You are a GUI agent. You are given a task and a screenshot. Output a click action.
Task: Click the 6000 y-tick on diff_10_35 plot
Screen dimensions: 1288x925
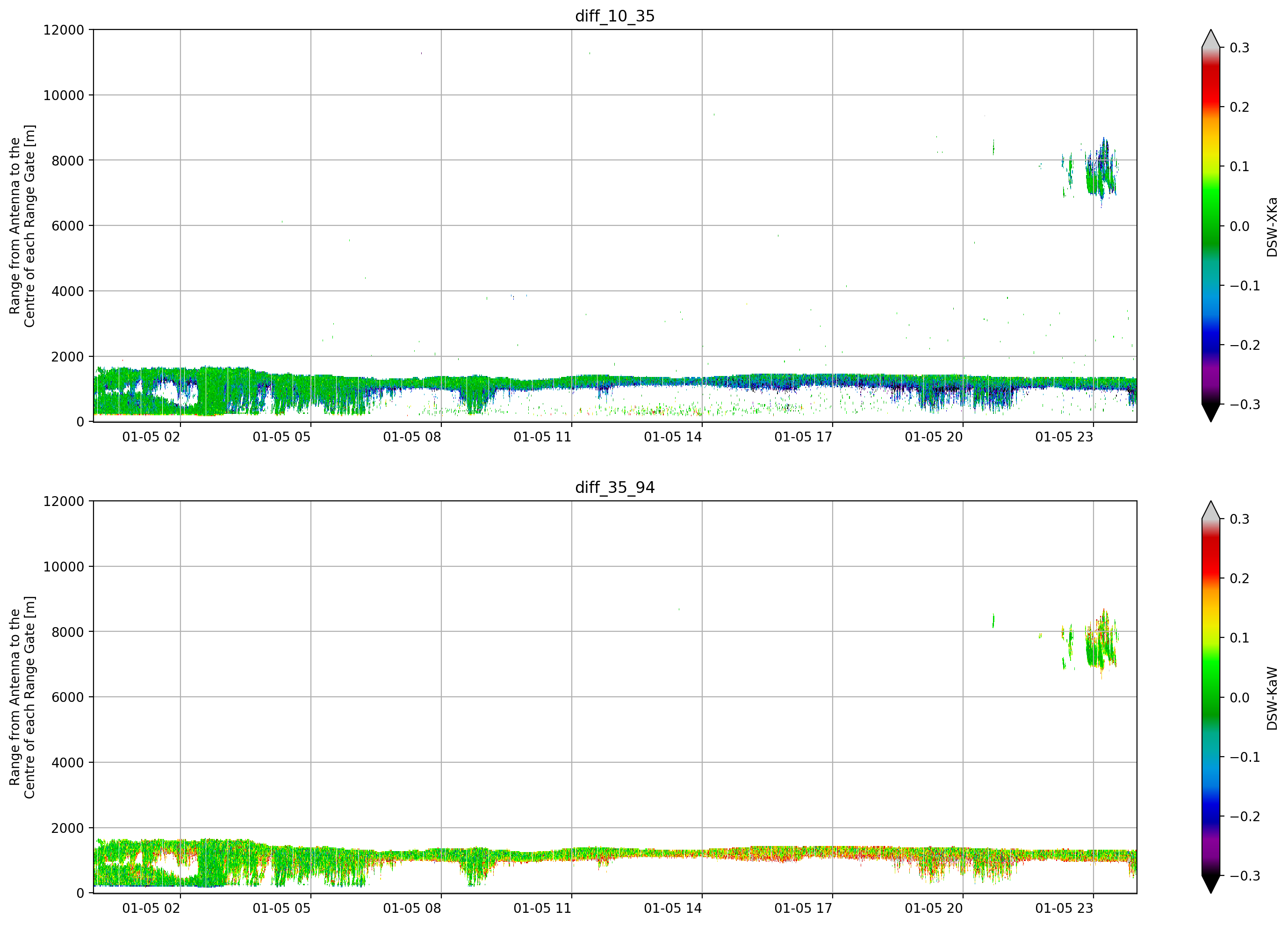point(68,226)
